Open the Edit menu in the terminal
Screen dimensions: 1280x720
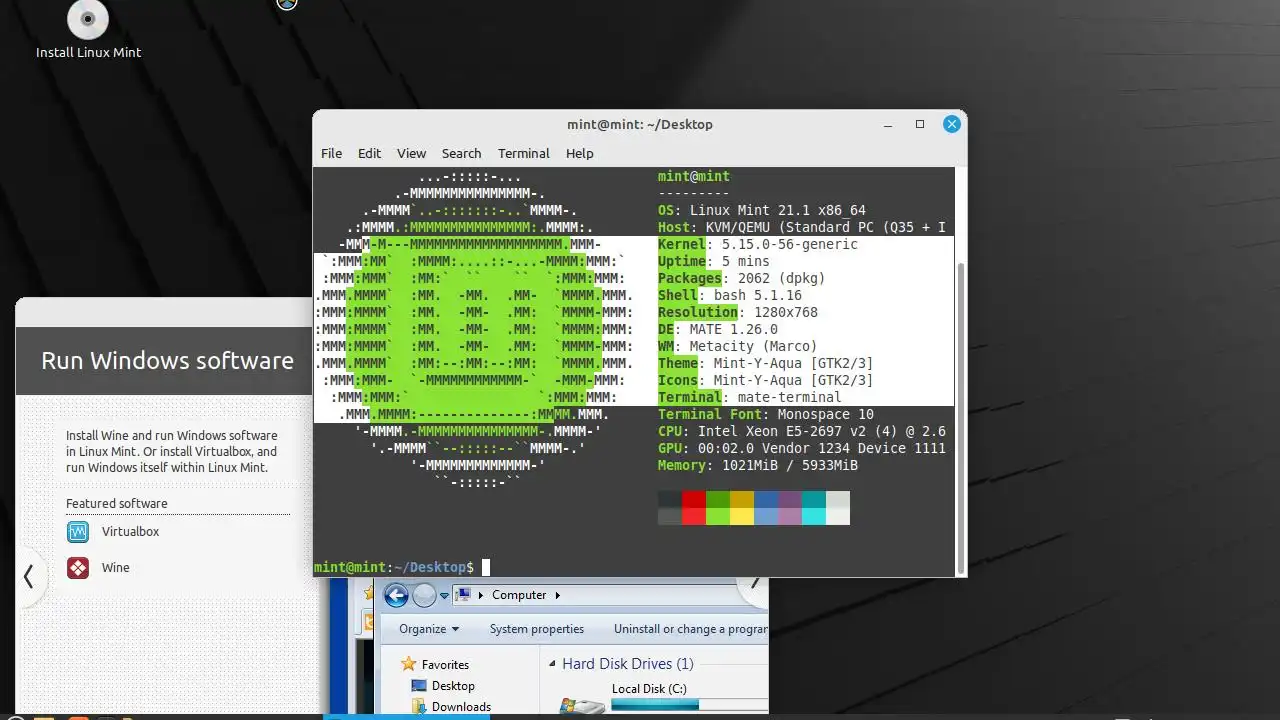[369, 153]
